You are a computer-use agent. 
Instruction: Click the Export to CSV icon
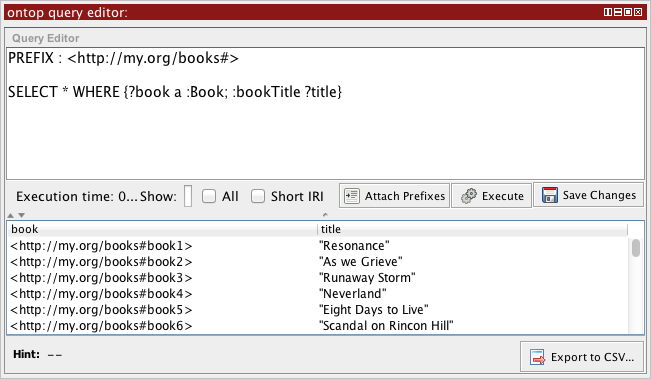tap(537, 357)
